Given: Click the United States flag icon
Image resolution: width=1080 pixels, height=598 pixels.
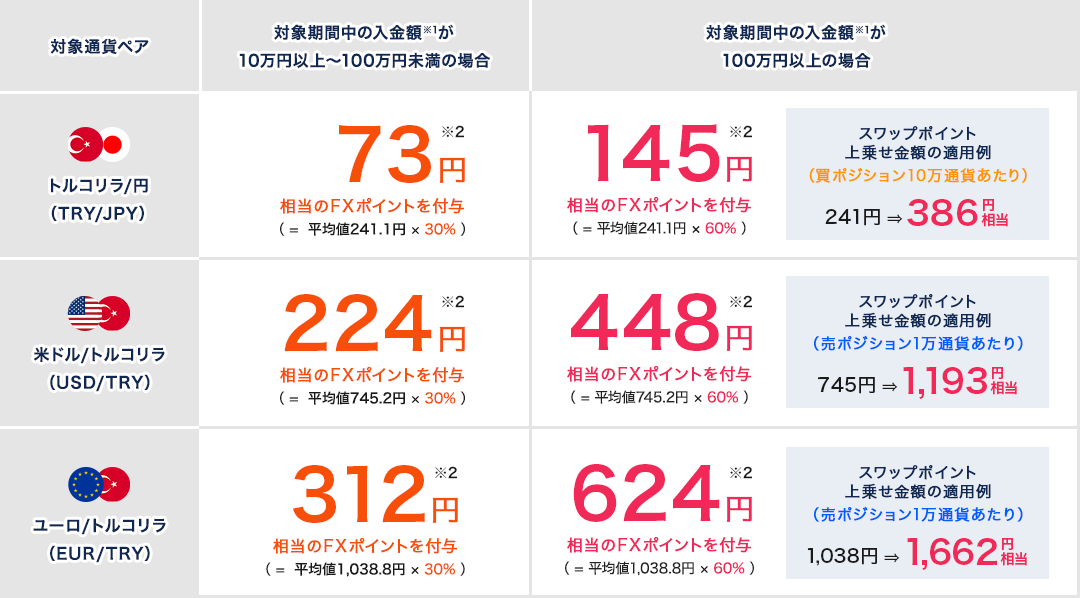Looking at the screenshot, I should 83,314.
